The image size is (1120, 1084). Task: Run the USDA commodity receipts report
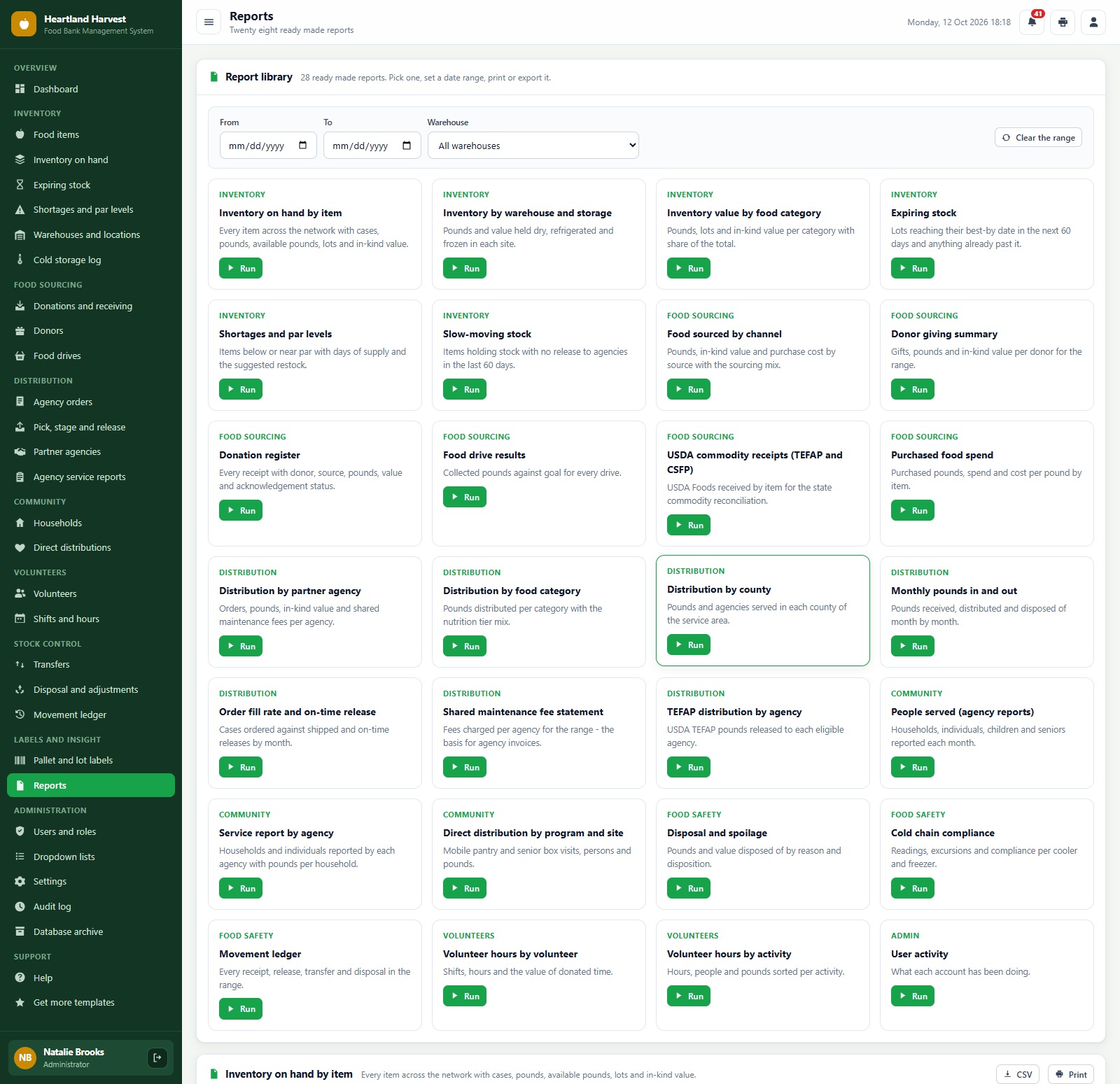(x=689, y=525)
